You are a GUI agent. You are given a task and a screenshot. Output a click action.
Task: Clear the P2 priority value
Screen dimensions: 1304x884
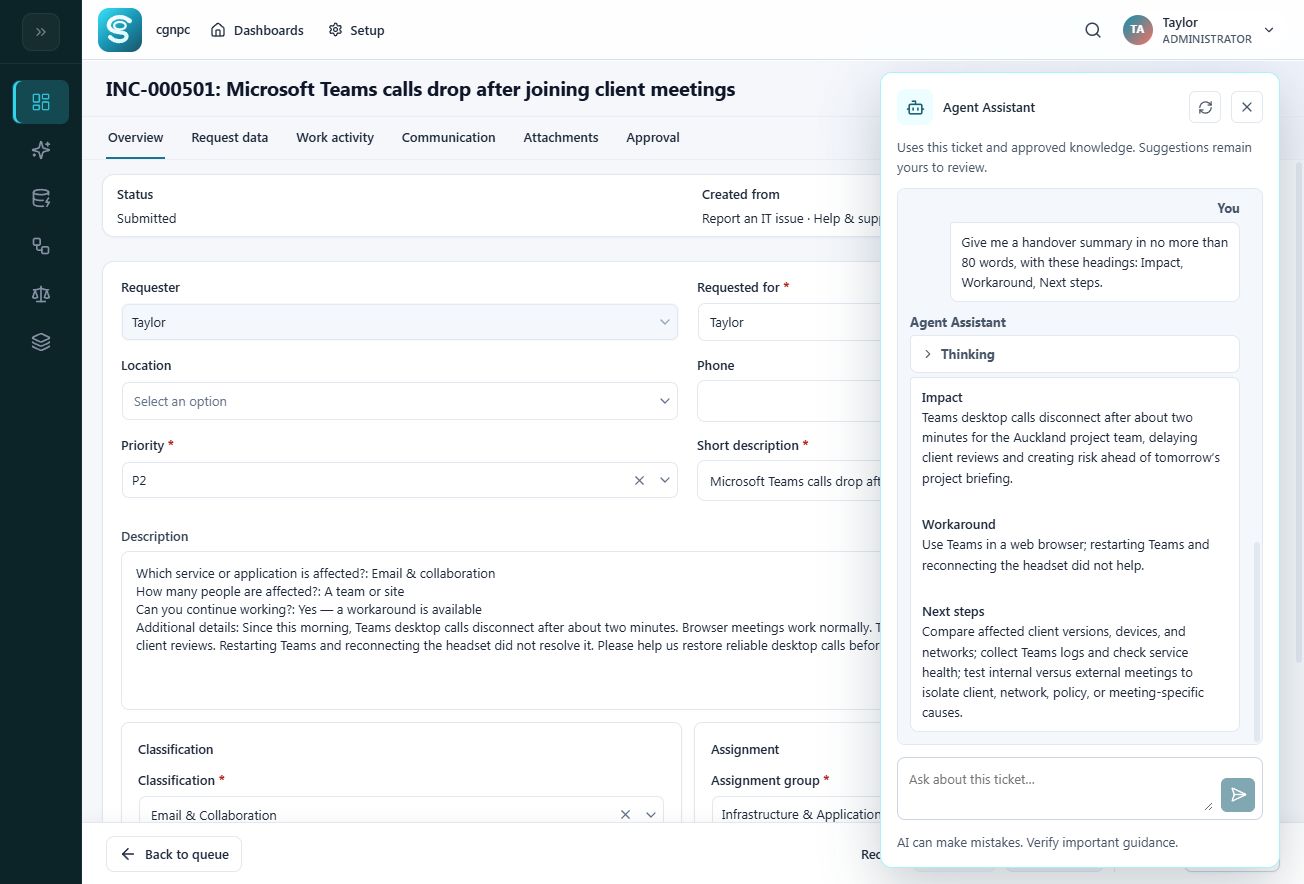pyautogui.click(x=640, y=481)
